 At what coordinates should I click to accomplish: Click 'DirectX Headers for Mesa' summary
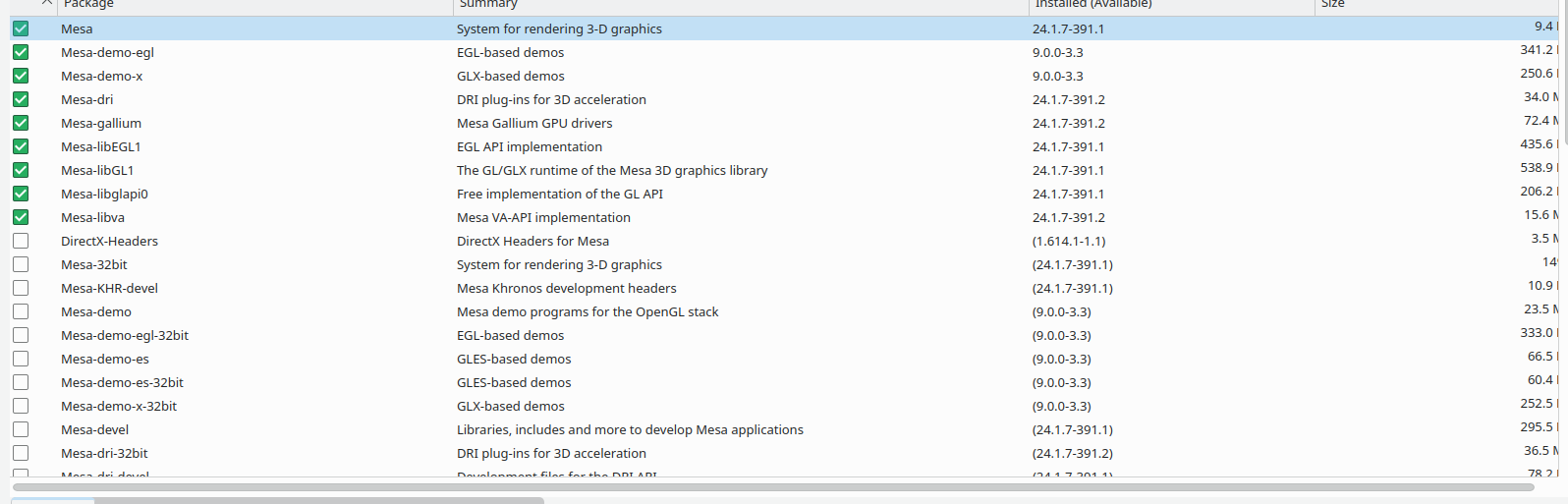pos(532,241)
